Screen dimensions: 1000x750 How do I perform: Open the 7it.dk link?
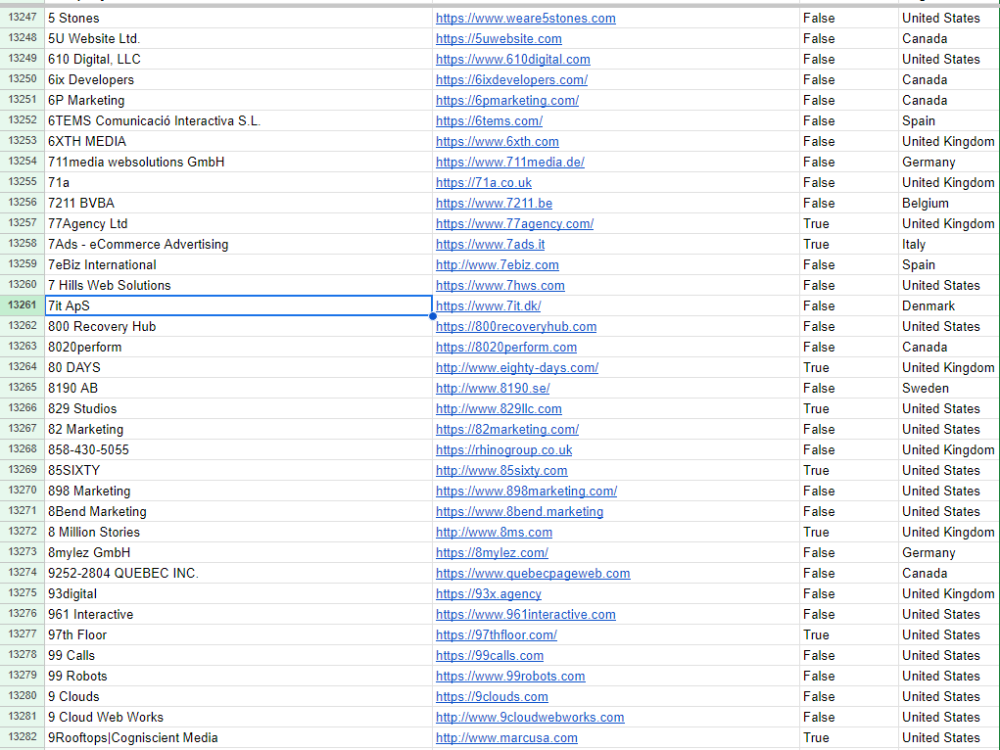coord(488,306)
